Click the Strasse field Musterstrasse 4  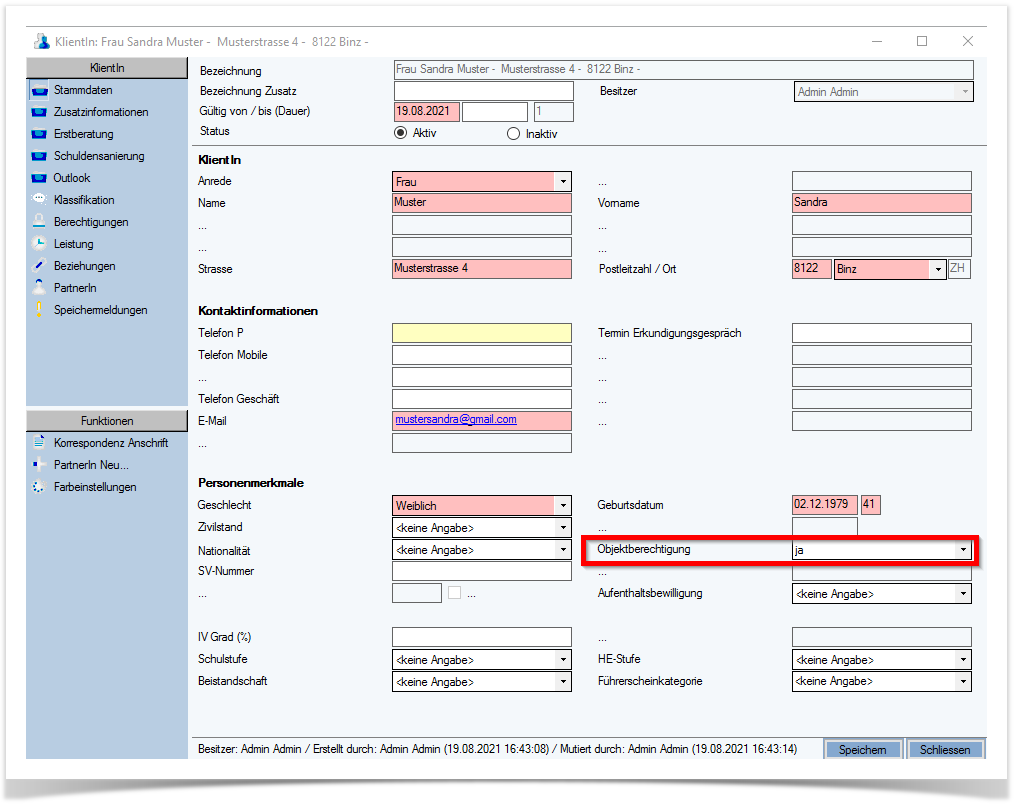tap(482, 269)
